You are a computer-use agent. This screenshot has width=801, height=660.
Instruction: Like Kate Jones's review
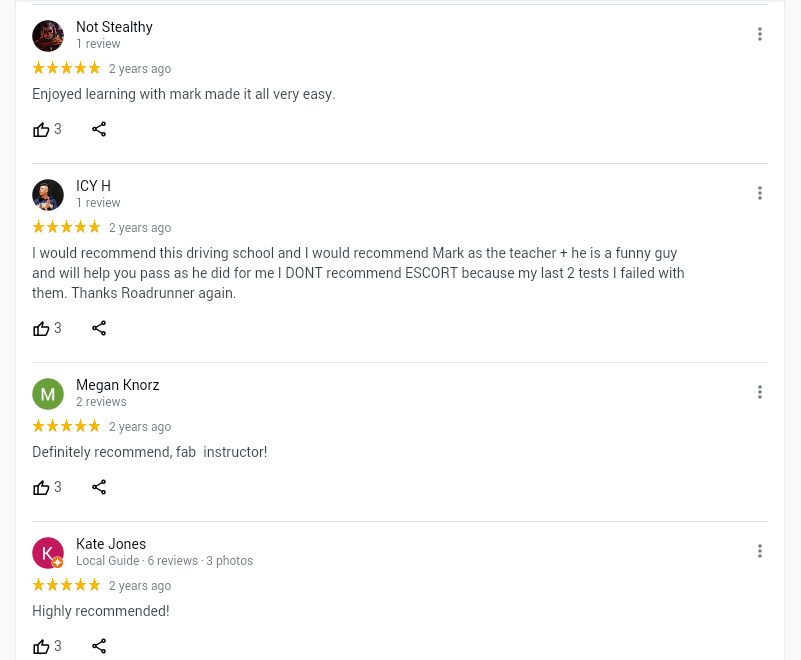pos(42,646)
